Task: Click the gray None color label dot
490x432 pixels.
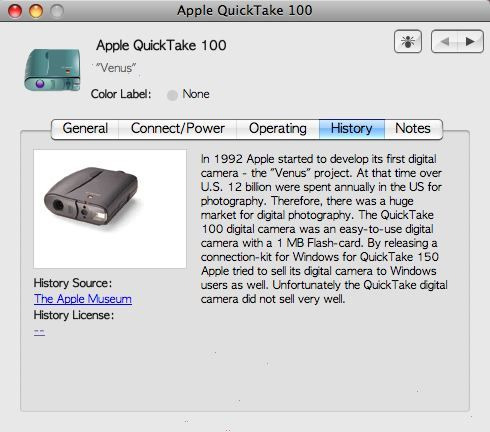Action: coord(172,95)
